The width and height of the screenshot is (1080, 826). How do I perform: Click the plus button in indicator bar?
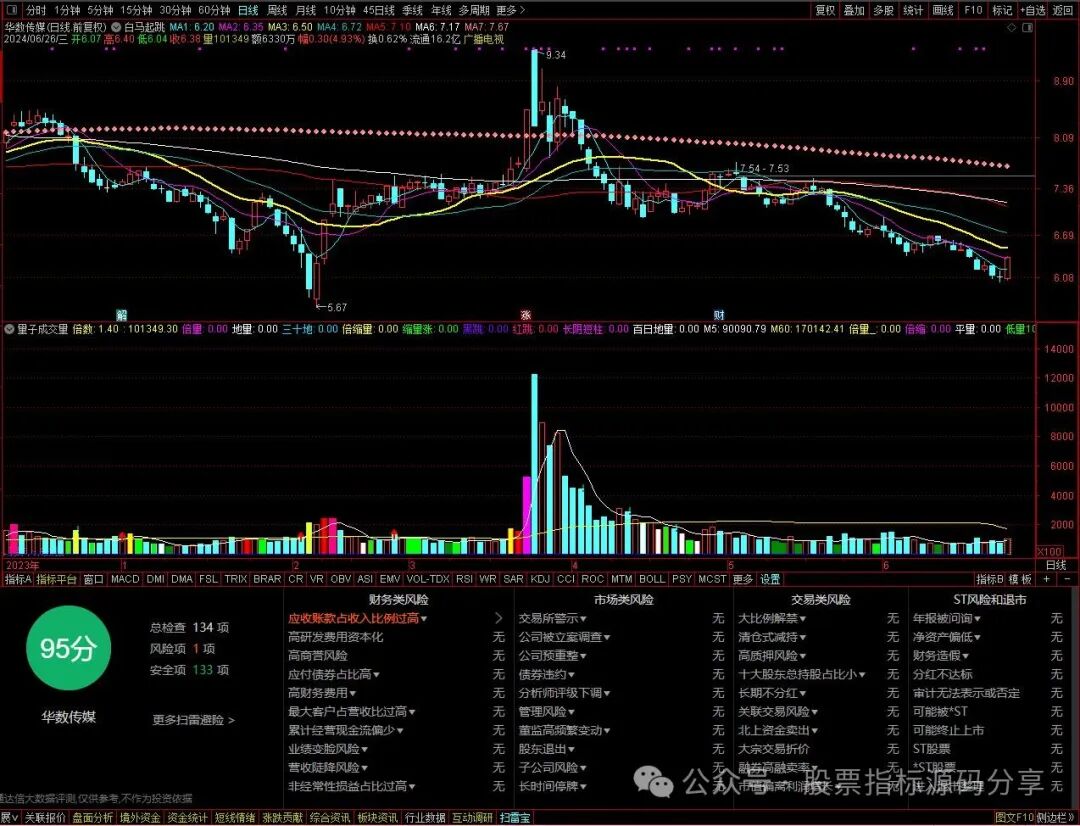1047,579
